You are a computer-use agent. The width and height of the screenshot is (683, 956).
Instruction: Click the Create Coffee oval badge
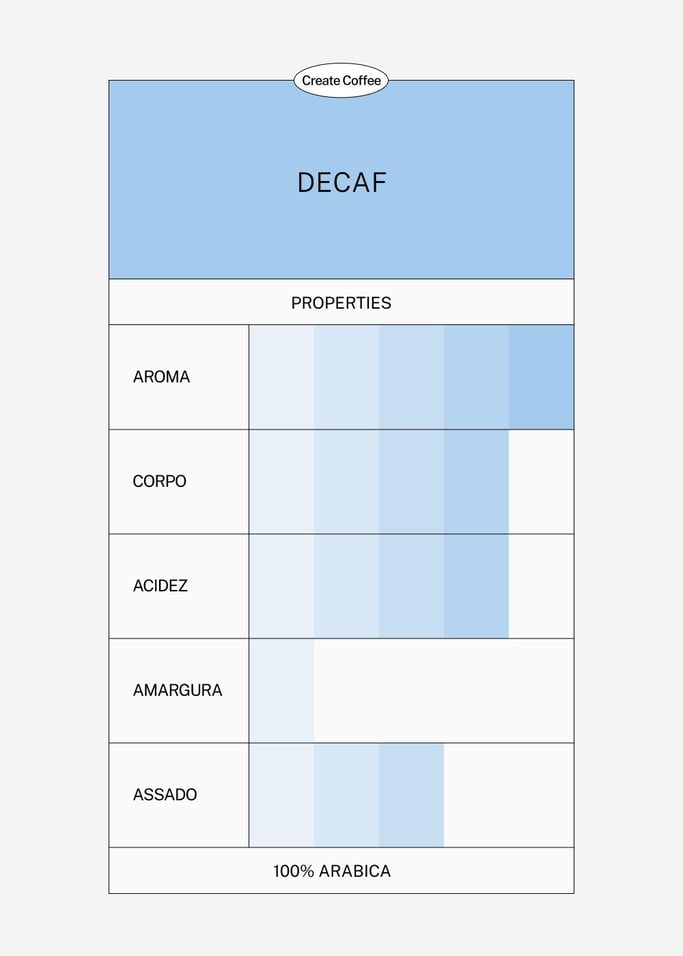tap(341, 81)
